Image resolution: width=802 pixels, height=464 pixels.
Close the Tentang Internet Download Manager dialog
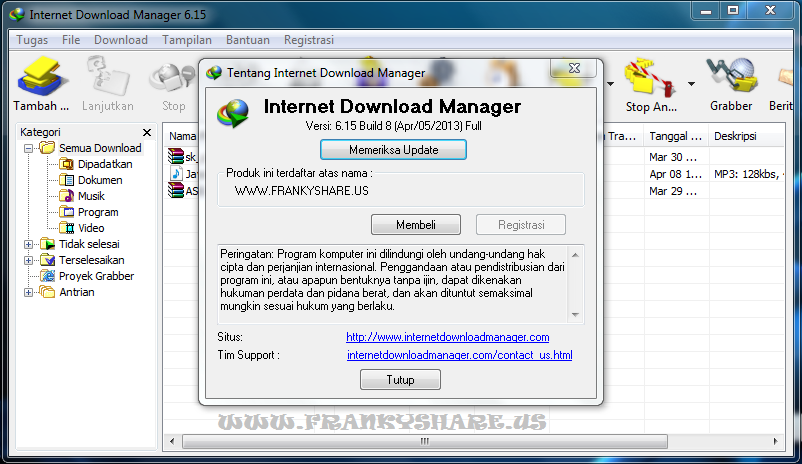574,69
